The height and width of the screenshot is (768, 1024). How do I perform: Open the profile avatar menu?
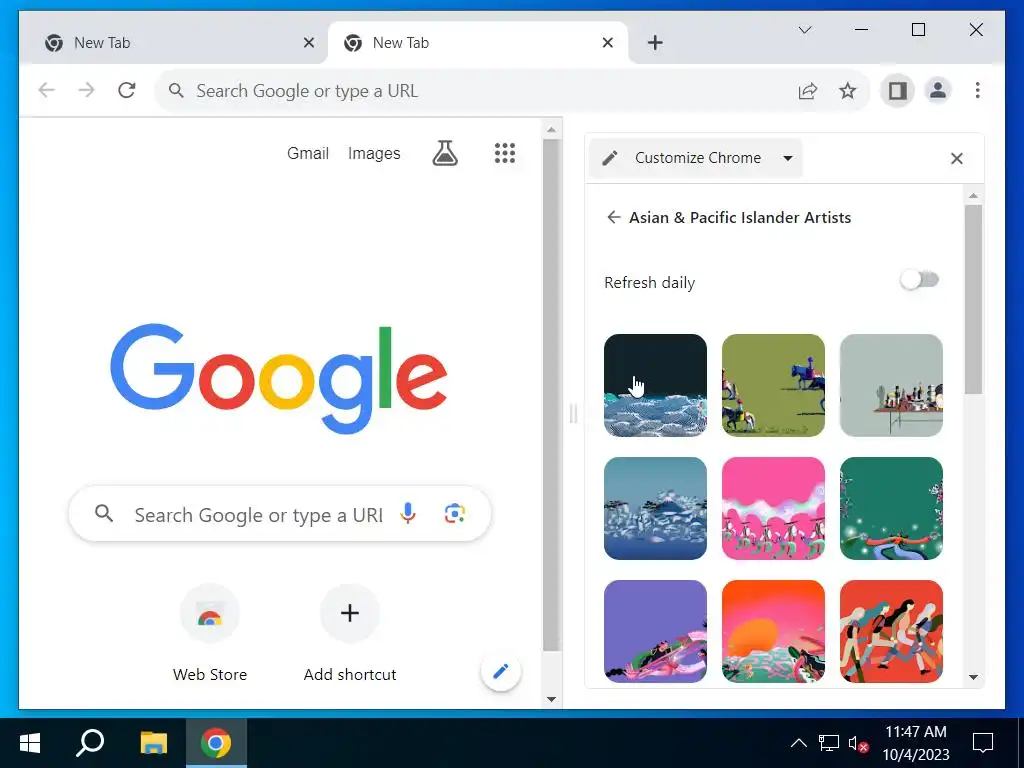938,90
